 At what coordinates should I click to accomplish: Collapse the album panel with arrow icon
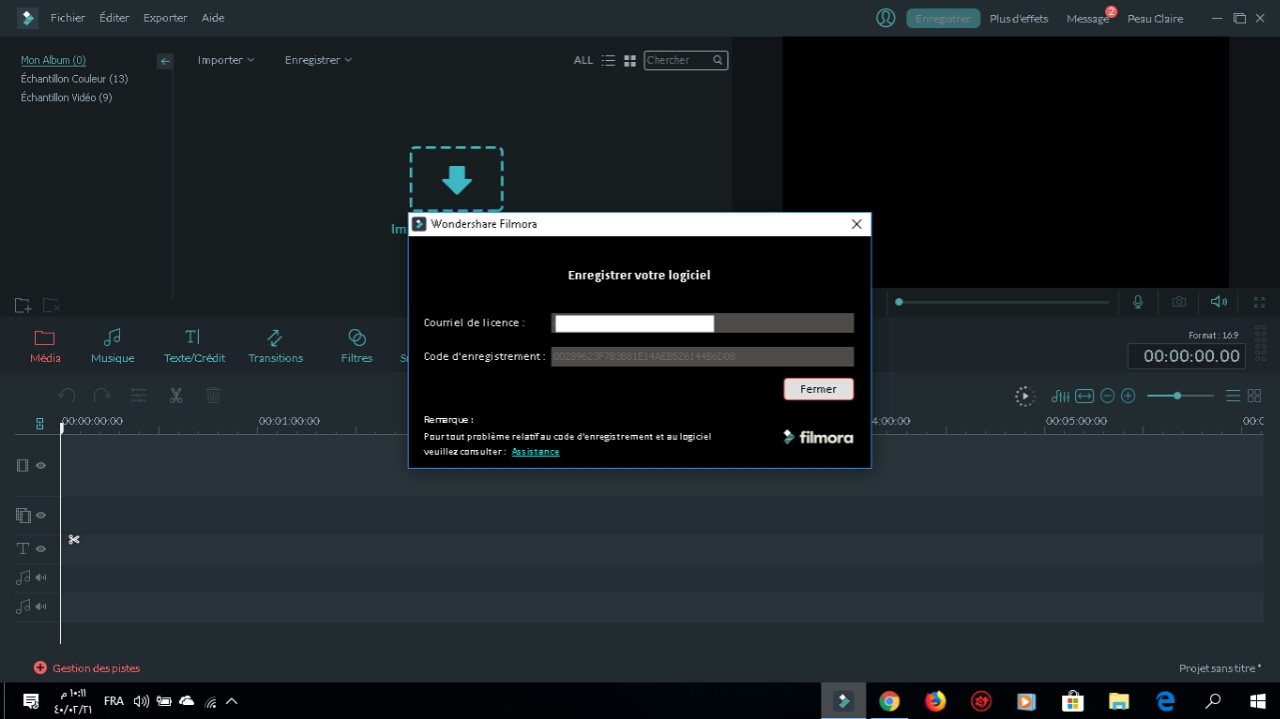click(165, 61)
